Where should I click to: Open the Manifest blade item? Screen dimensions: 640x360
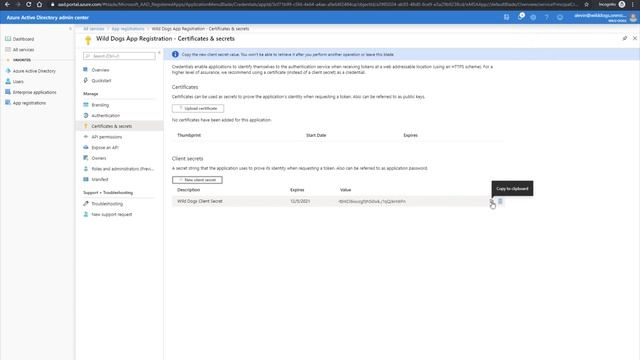pyautogui.click(x=100, y=180)
